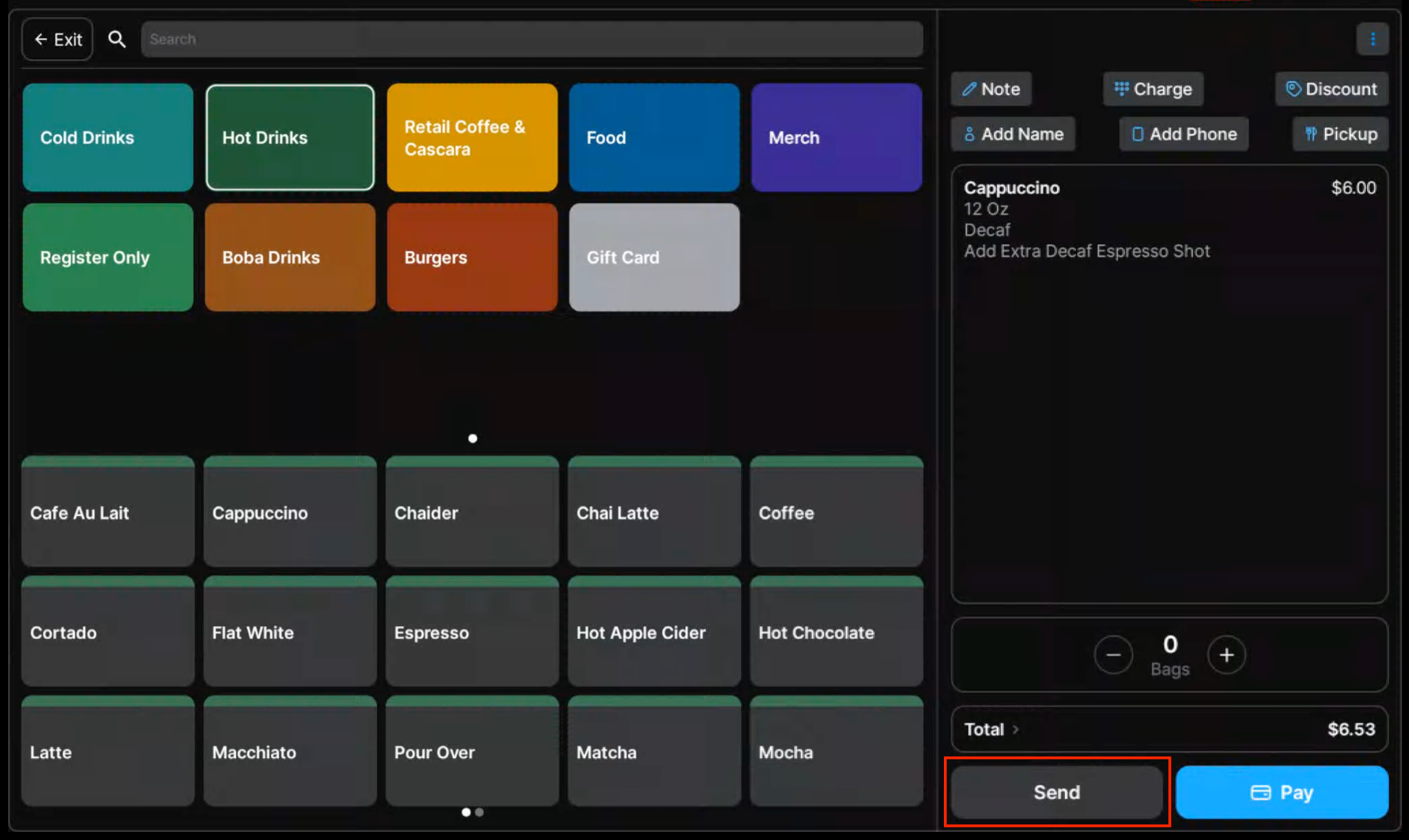Focus the Search input field
This screenshot has height=840, width=1409.
coord(532,39)
